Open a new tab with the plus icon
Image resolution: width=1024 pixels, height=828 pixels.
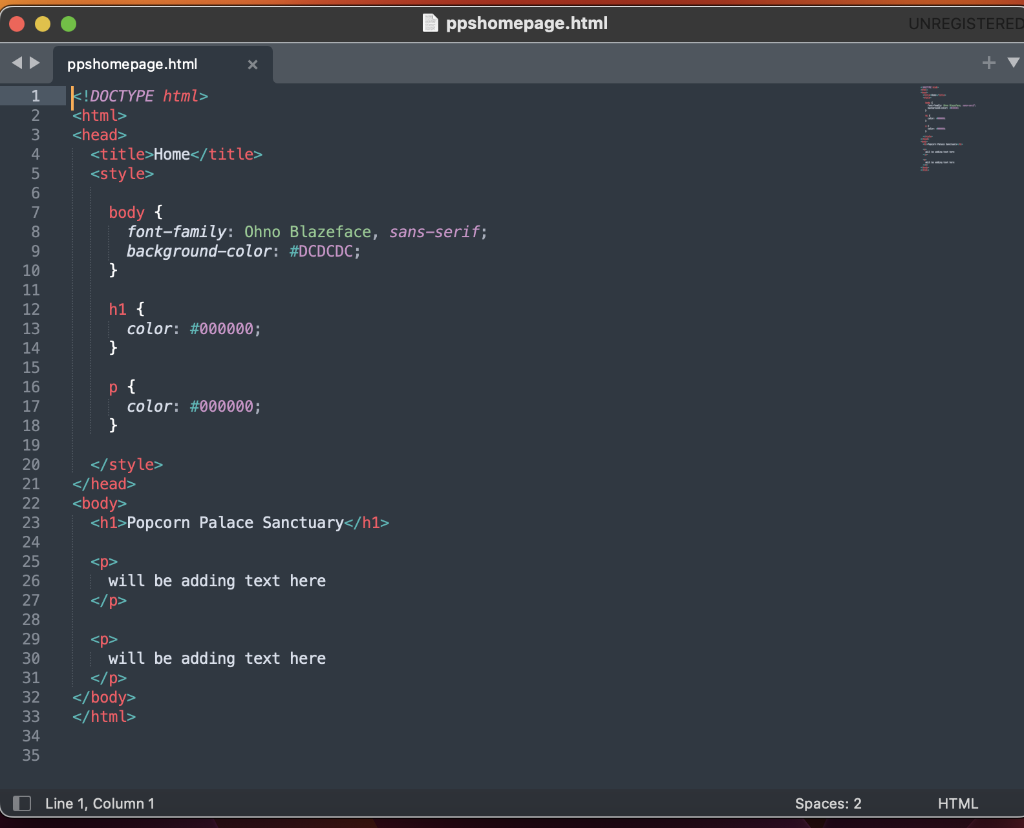pyautogui.click(x=988, y=62)
